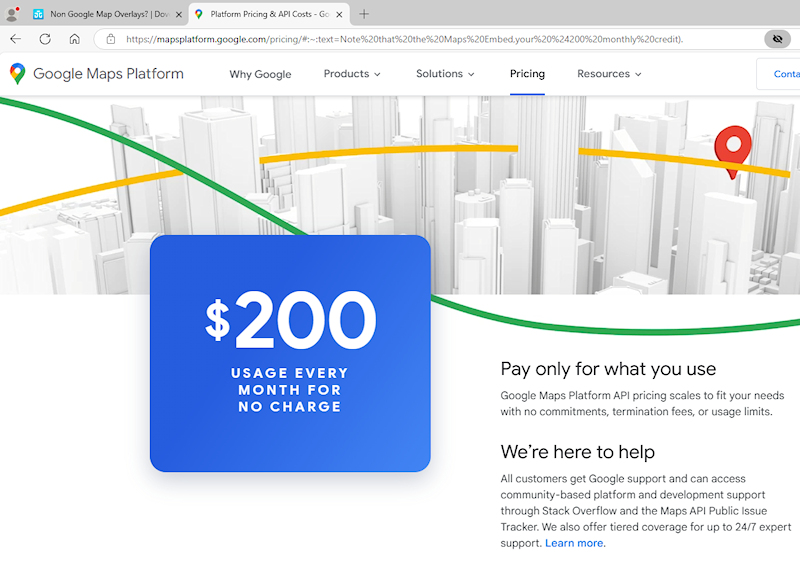
Task: Click the Pay only for what you use heading
Action: click(x=608, y=369)
